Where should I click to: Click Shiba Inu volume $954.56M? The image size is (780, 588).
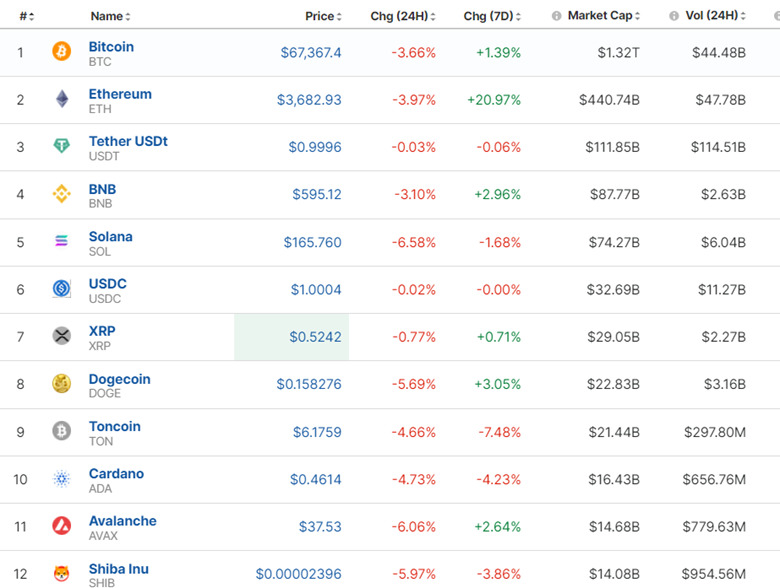tap(714, 574)
